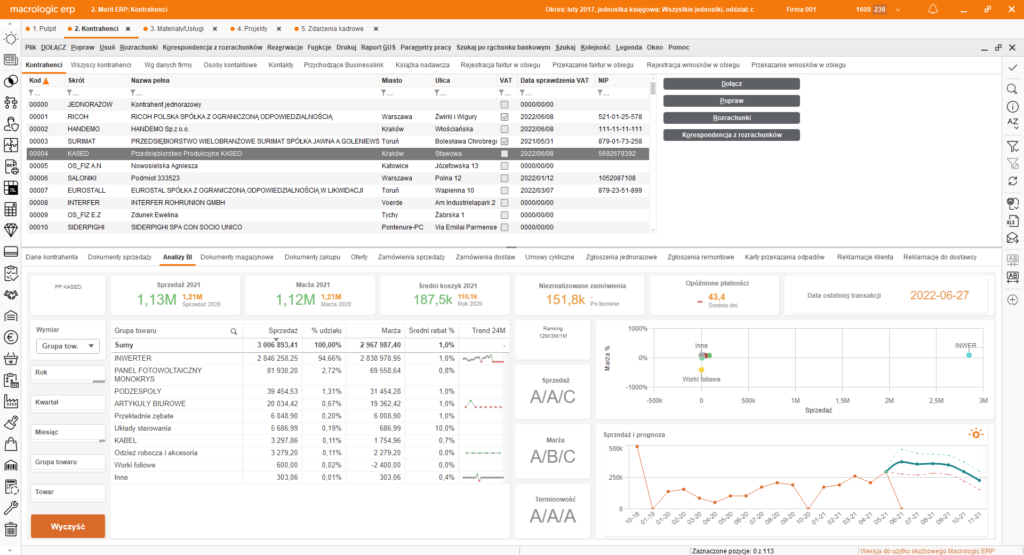Click the refresh arrows icon in right toolbar
1024x555 pixels.
(x=1011, y=180)
